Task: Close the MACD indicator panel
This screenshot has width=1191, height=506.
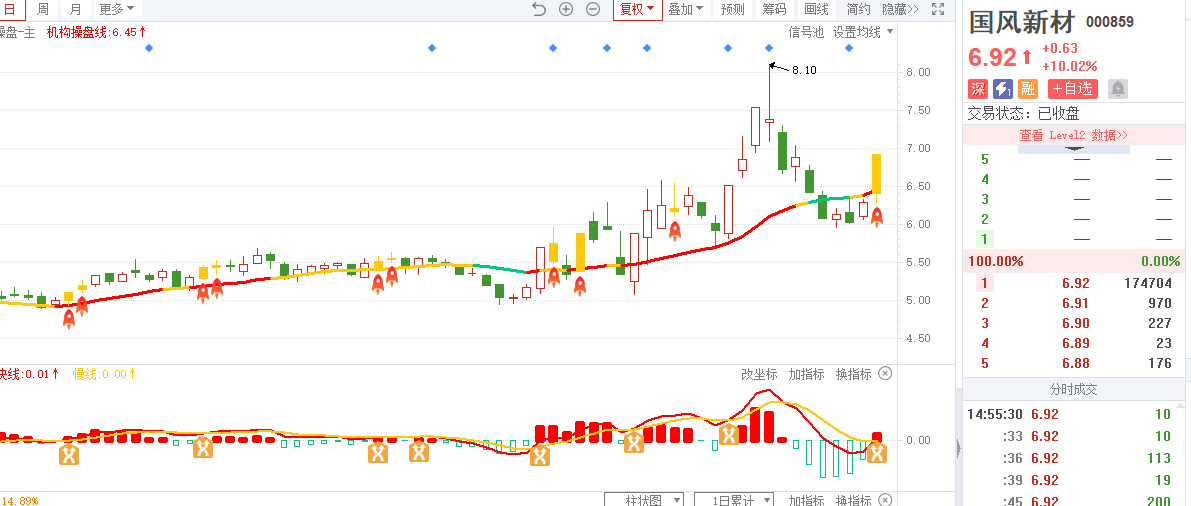Action: (885, 373)
